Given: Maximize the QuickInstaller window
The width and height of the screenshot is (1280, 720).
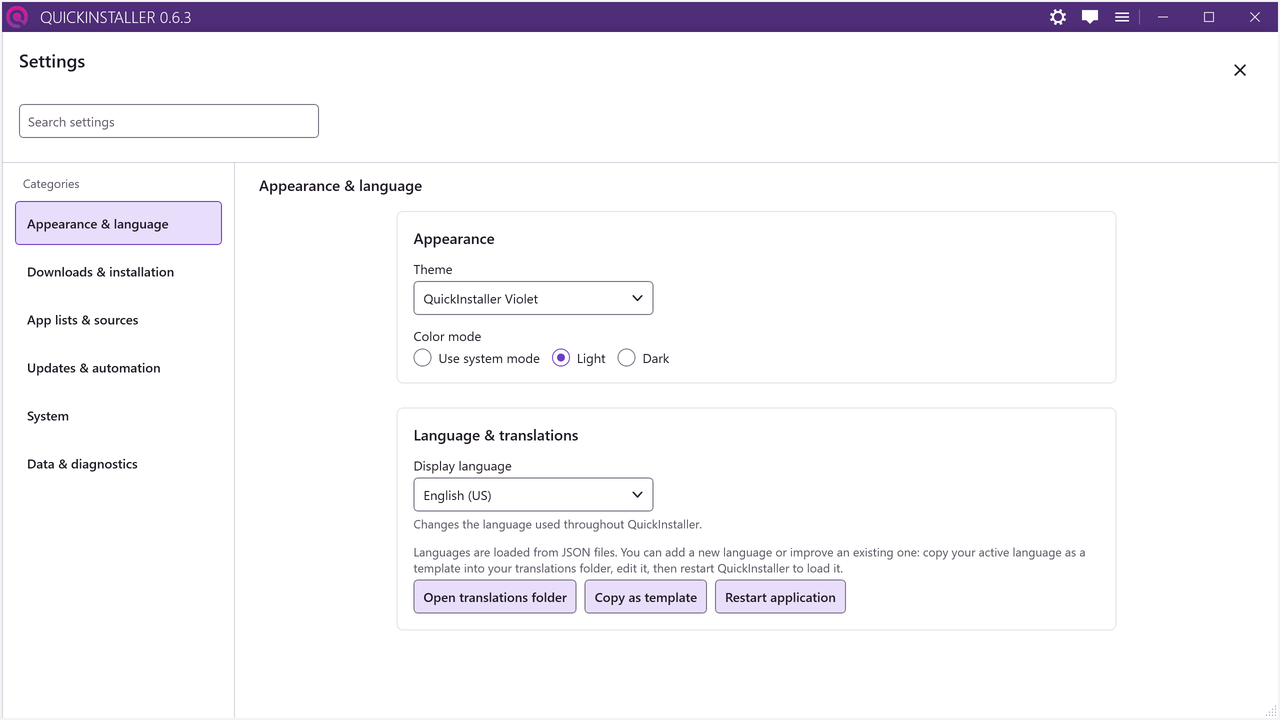Looking at the screenshot, I should (x=1209, y=17).
